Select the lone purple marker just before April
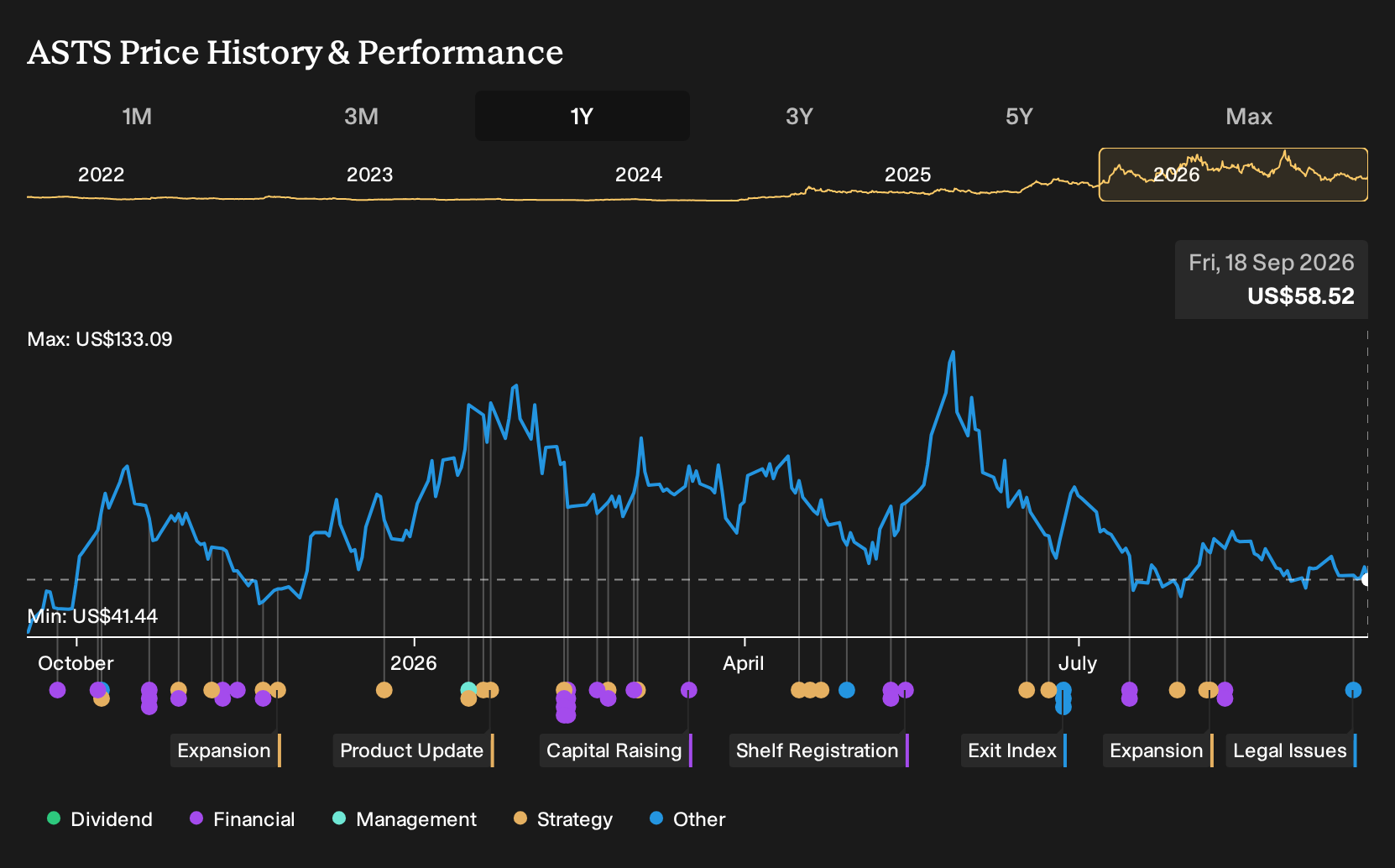 coord(689,690)
